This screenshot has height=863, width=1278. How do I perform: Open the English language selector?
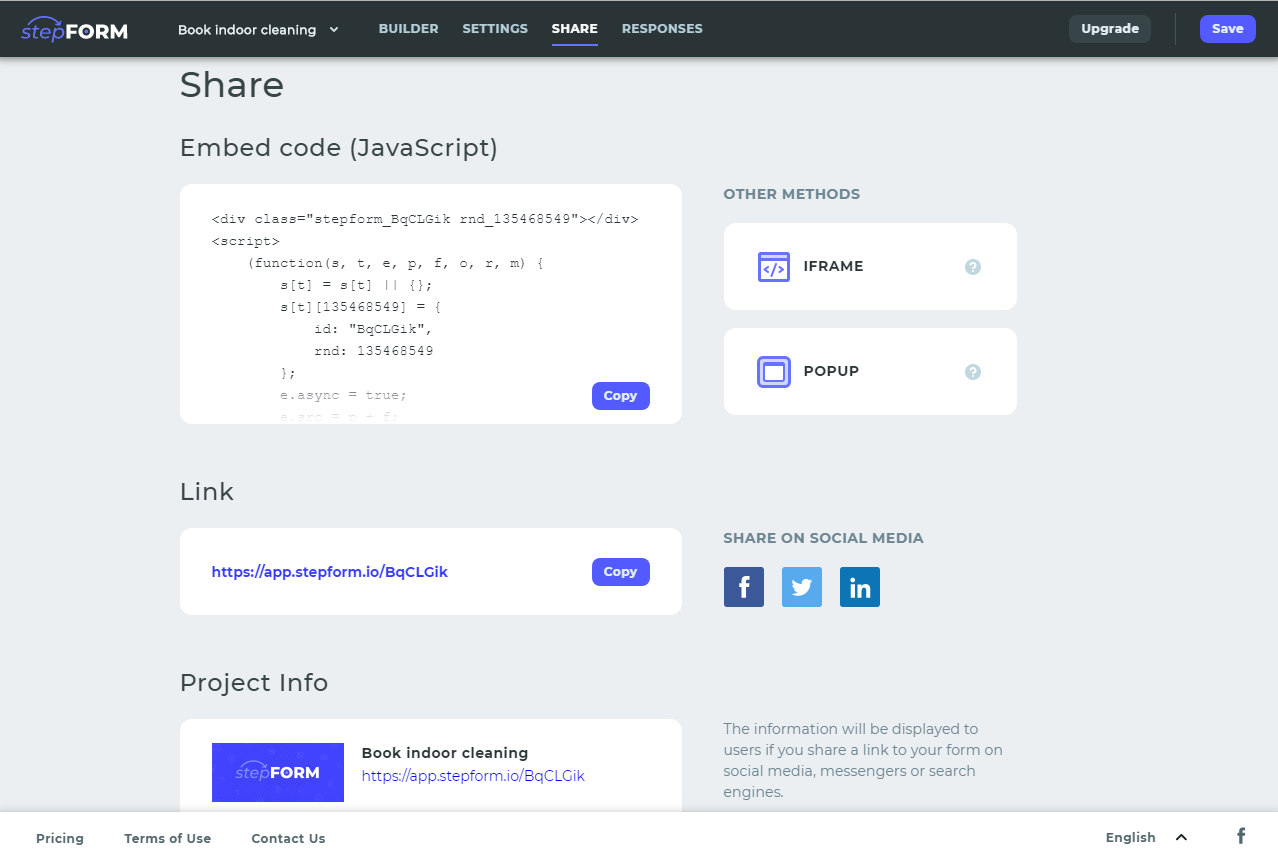1145,837
